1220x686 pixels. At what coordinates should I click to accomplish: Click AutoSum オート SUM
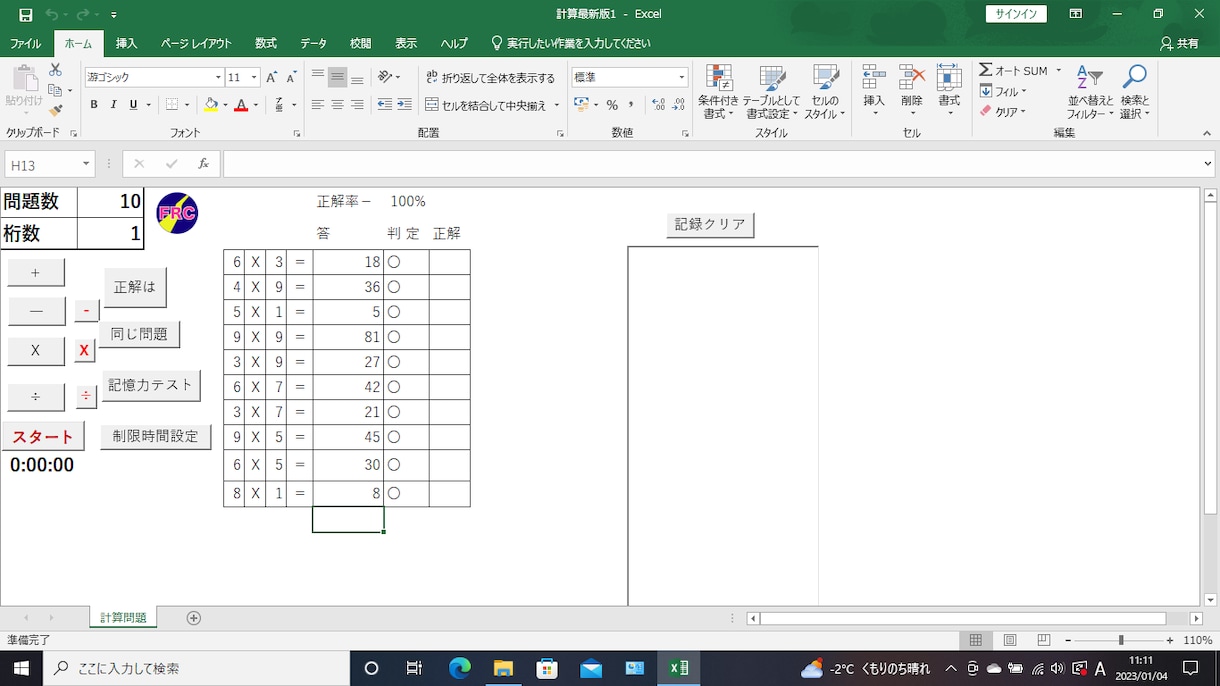[x=1013, y=71]
